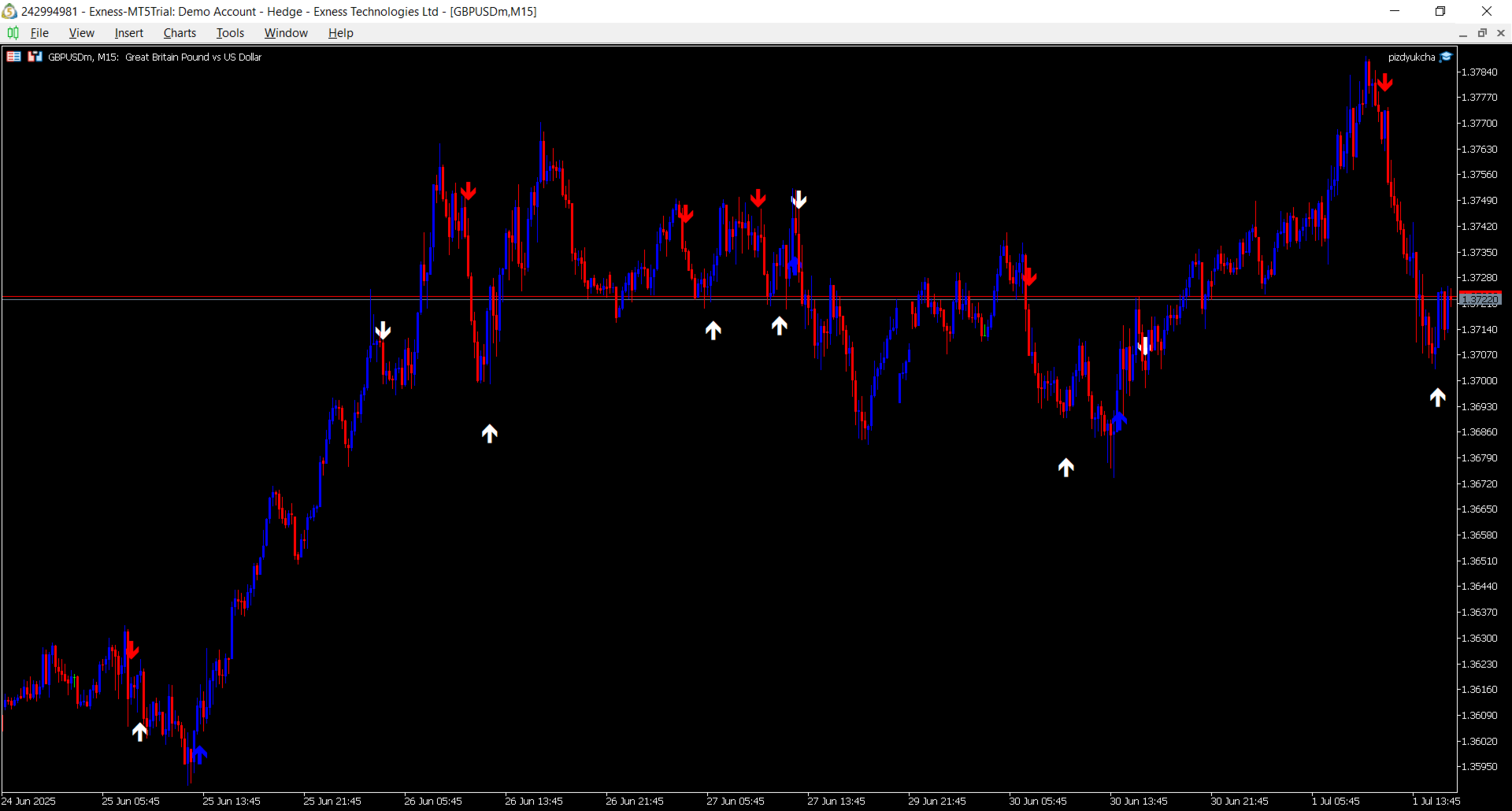Image resolution: width=1512 pixels, height=811 pixels.
Task: Select the red horizontal line on the chart
Action: pos(551,297)
